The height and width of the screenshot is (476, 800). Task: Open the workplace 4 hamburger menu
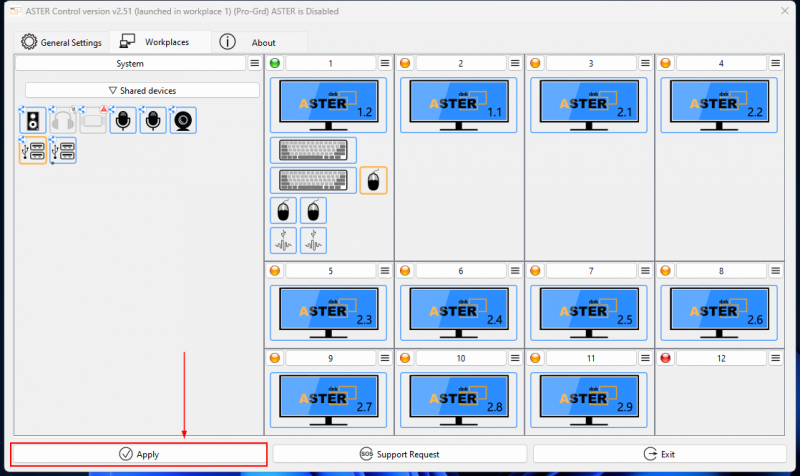[775, 63]
